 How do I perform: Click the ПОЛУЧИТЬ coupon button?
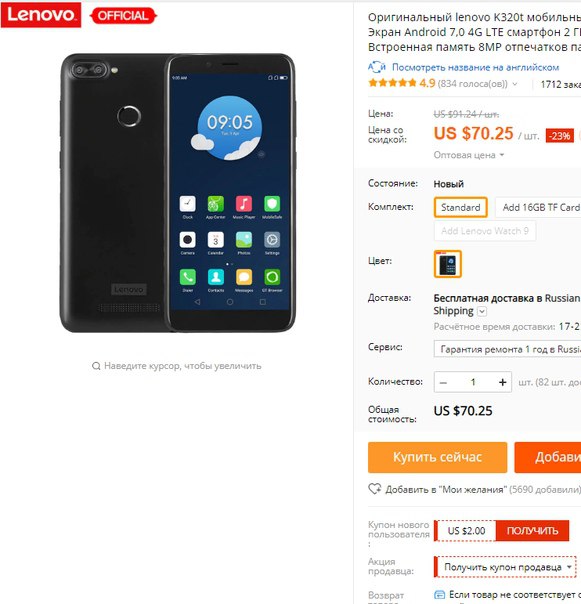click(532, 530)
